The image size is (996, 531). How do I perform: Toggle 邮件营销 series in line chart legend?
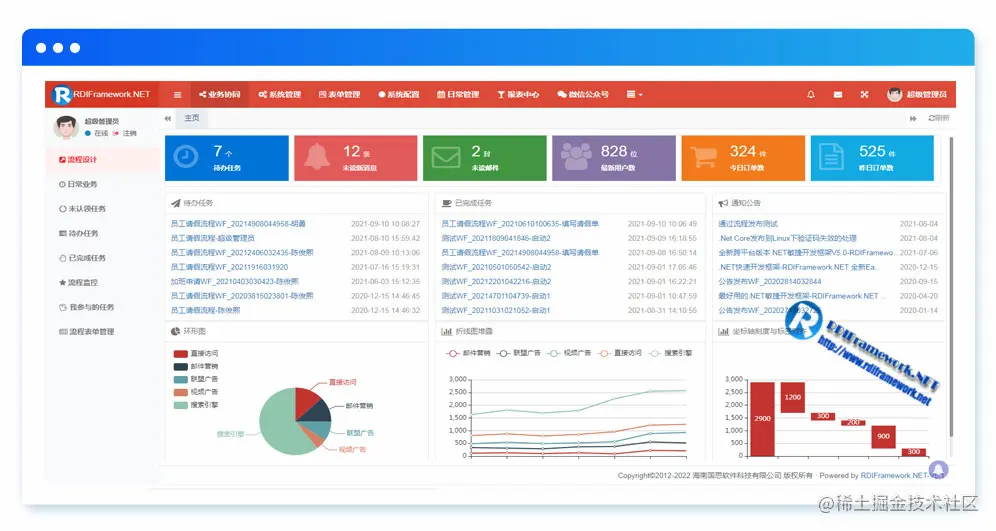468,353
